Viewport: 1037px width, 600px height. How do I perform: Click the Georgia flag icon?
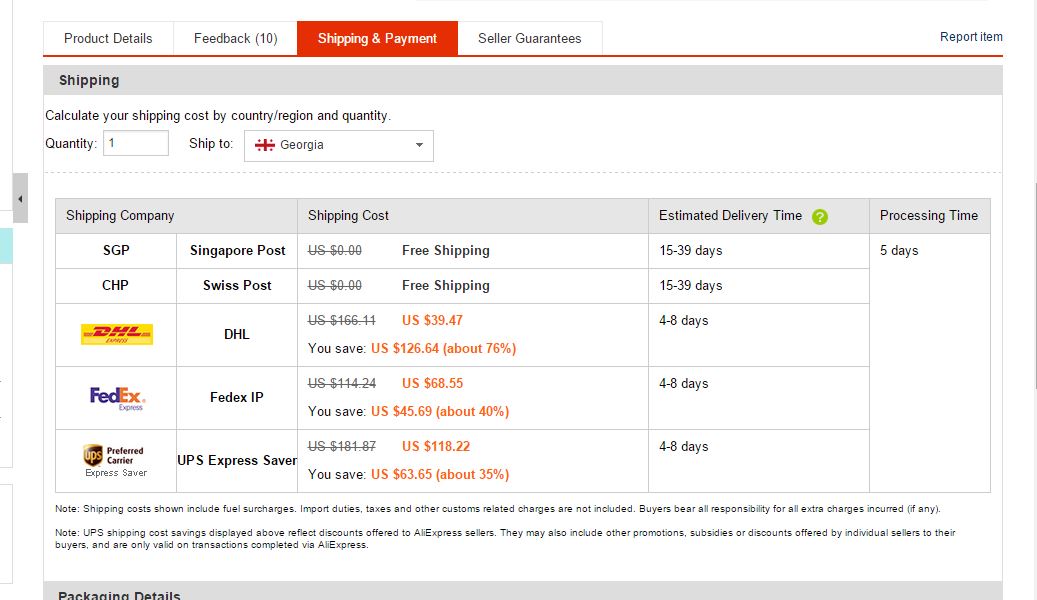tap(265, 145)
